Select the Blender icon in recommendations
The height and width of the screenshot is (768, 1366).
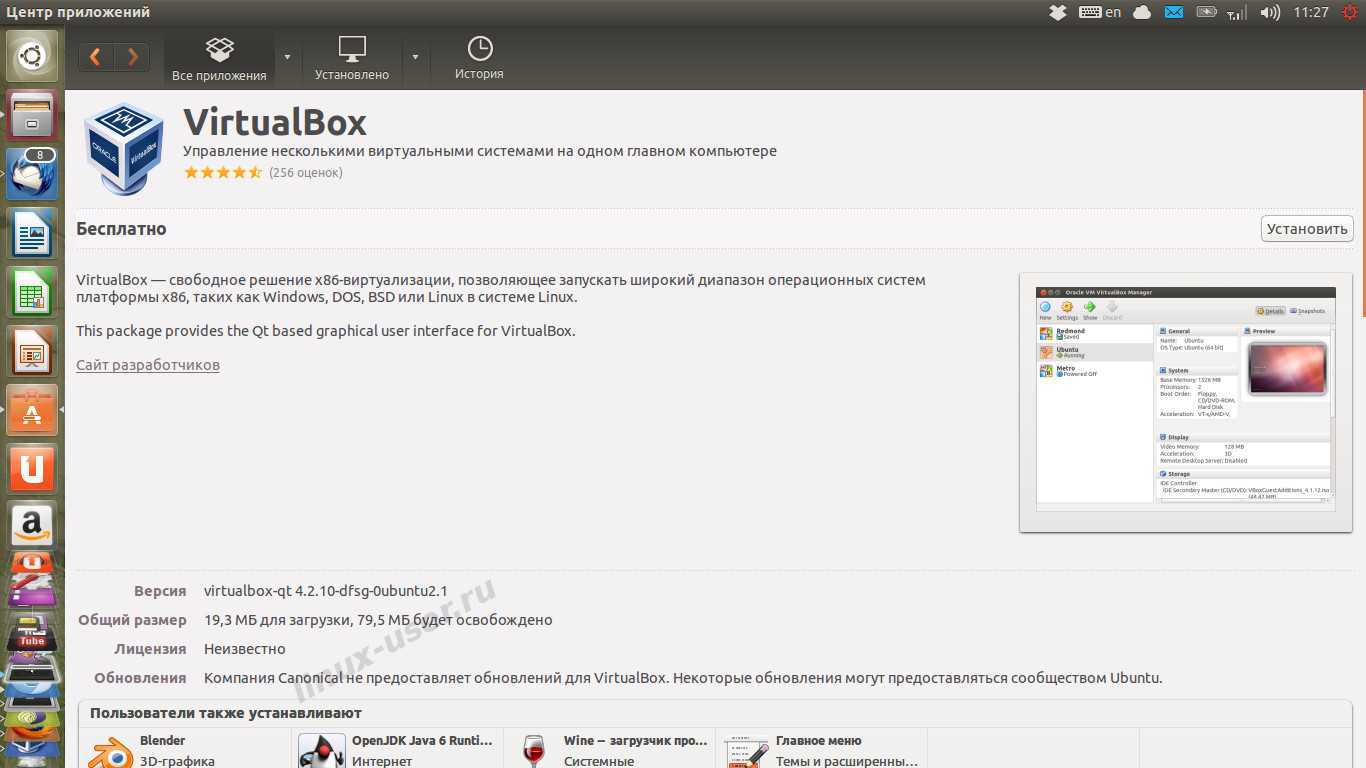point(110,751)
